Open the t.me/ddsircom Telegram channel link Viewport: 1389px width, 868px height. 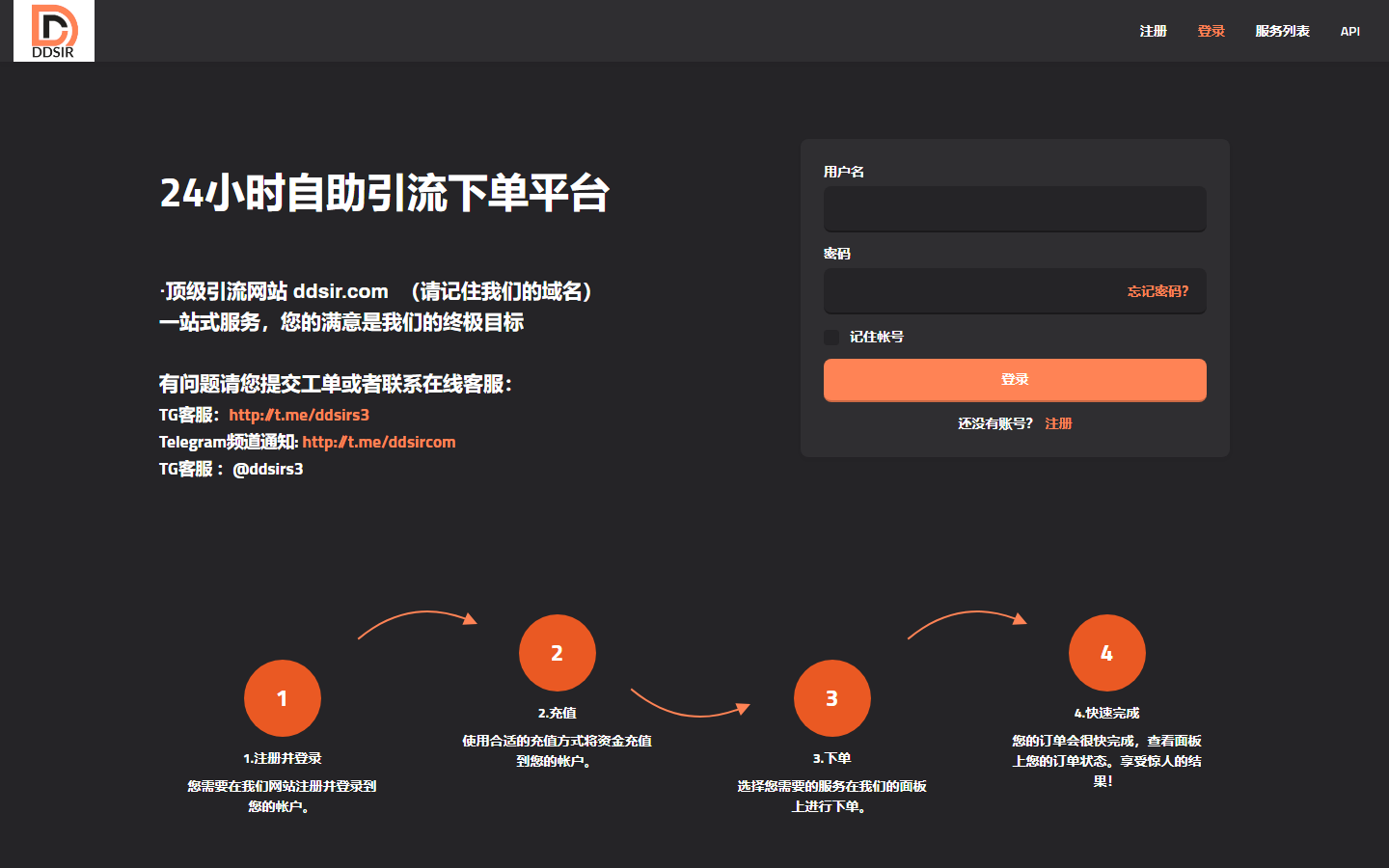tap(378, 442)
